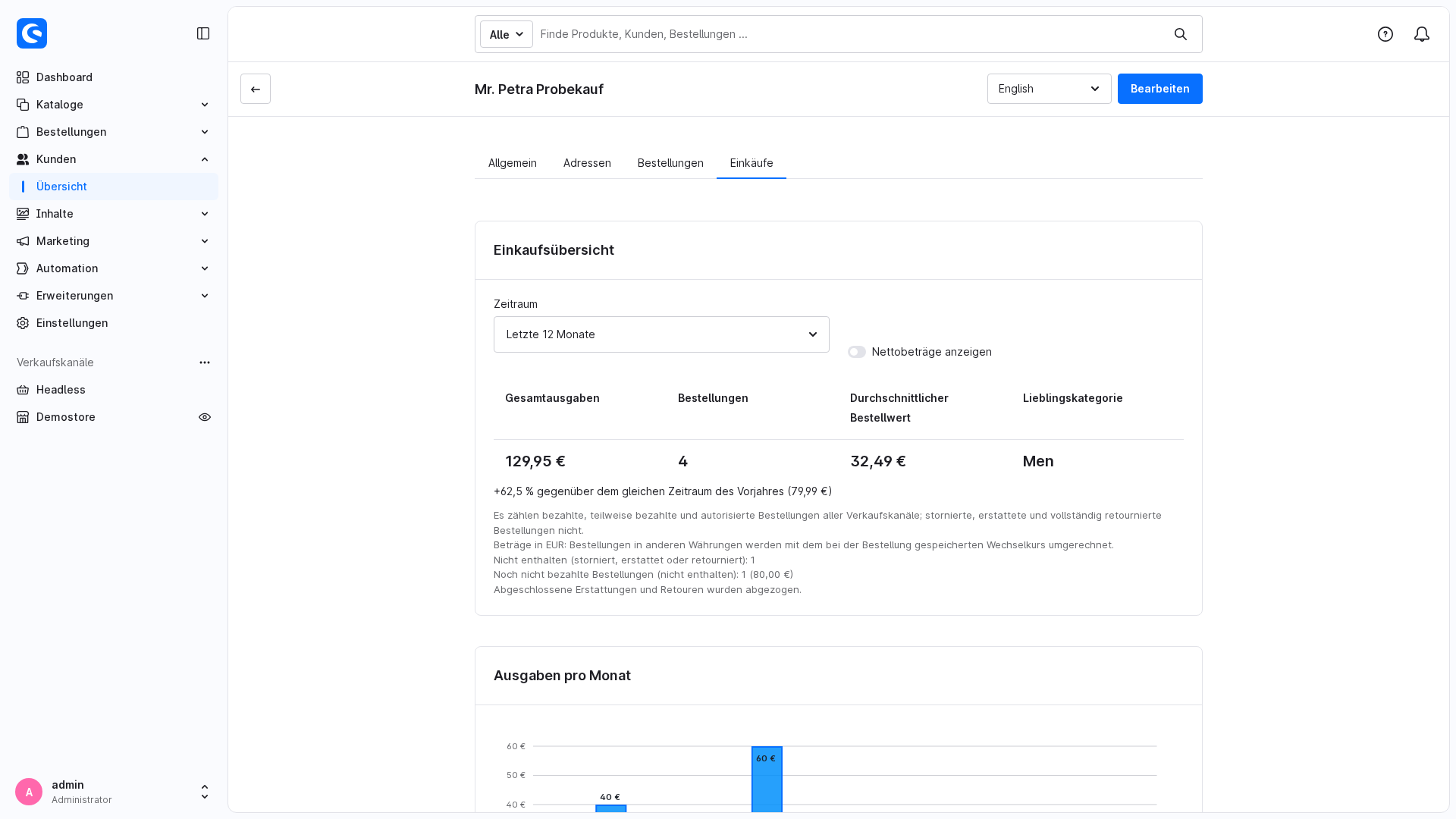Click the Erweiterungen plug icon
The width and height of the screenshot is (1456, 819).
pos(23,296)
